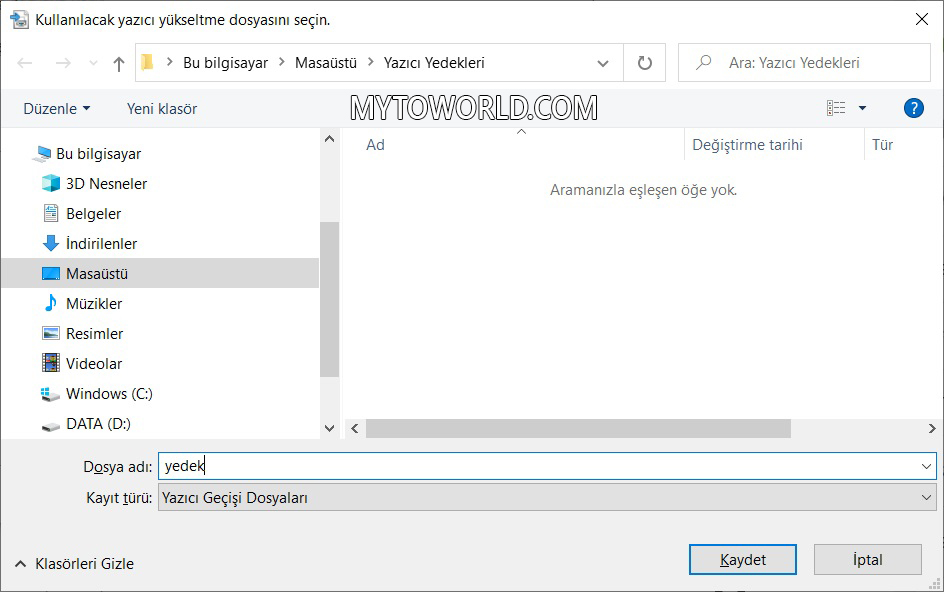
Task: Expand the Kayıt türü dropdown
Action: coord(544,496)
